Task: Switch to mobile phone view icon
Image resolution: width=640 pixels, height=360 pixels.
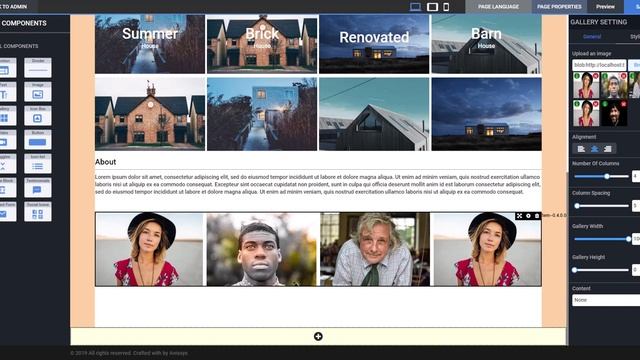Action: (x=446, y=7)
